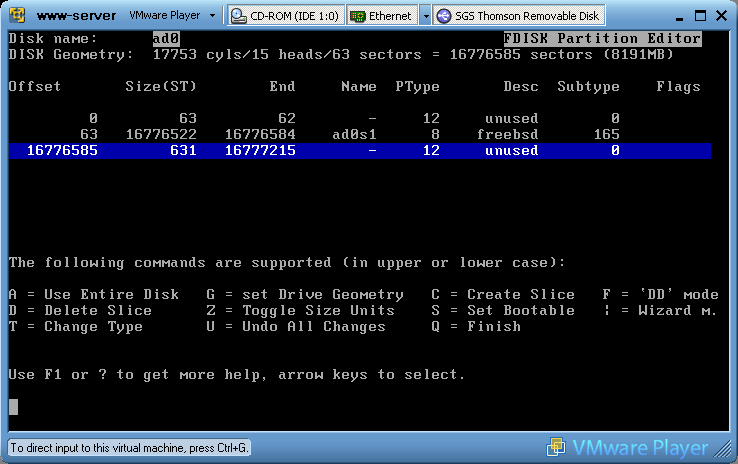Click the www-server title text
Screen dimensions: 738x464
point(76,16)
